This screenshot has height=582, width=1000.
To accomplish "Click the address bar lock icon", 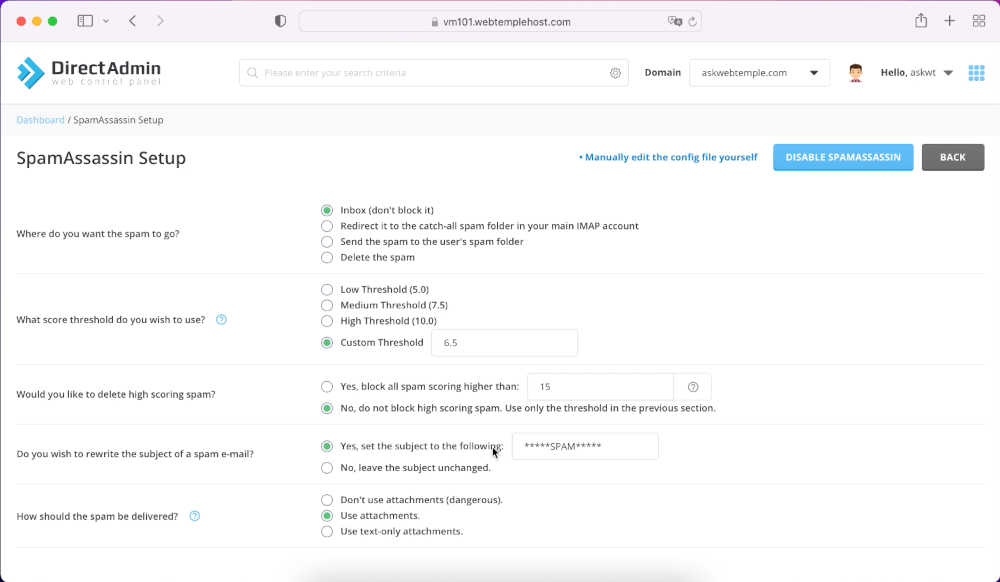I will (x=435, y=22).
